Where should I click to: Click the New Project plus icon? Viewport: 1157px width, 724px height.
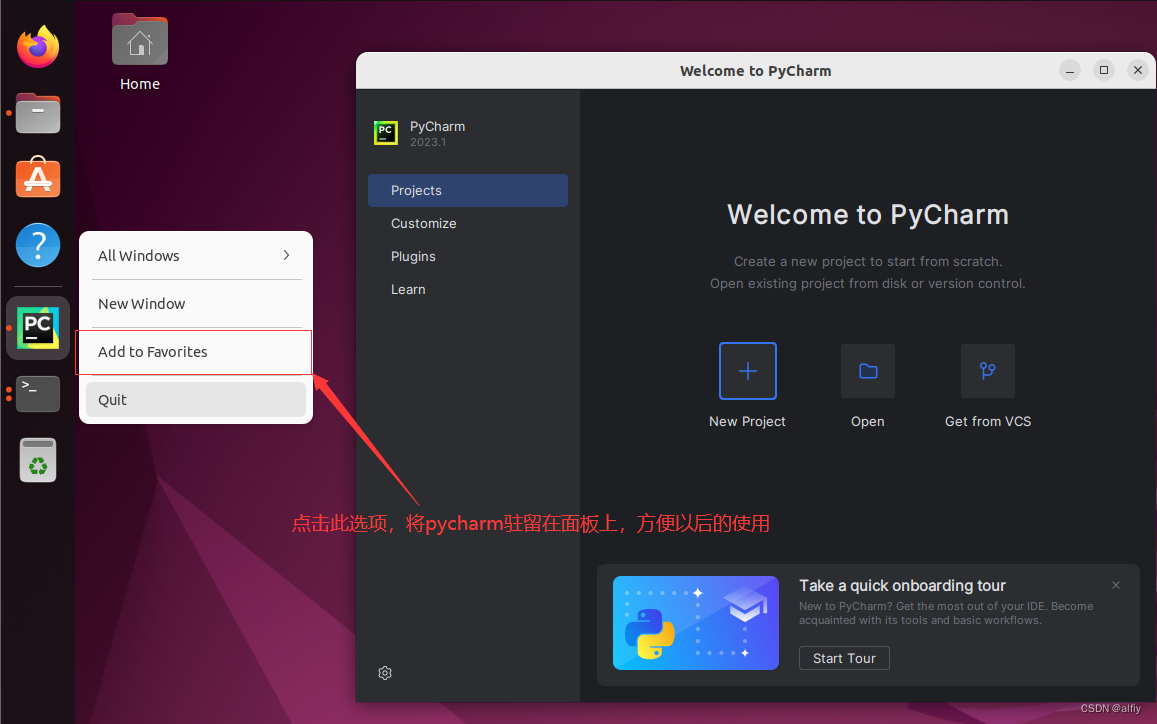[747, 370]
